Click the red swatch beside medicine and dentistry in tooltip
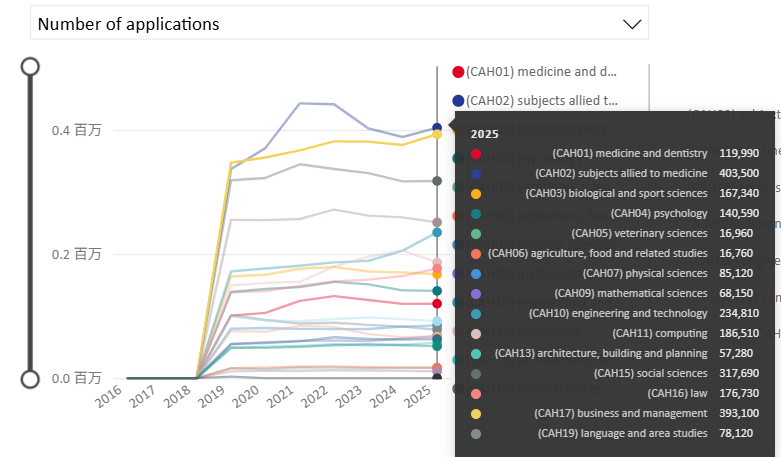This screenshot has width=781, height=457. [x=476, y=153]
